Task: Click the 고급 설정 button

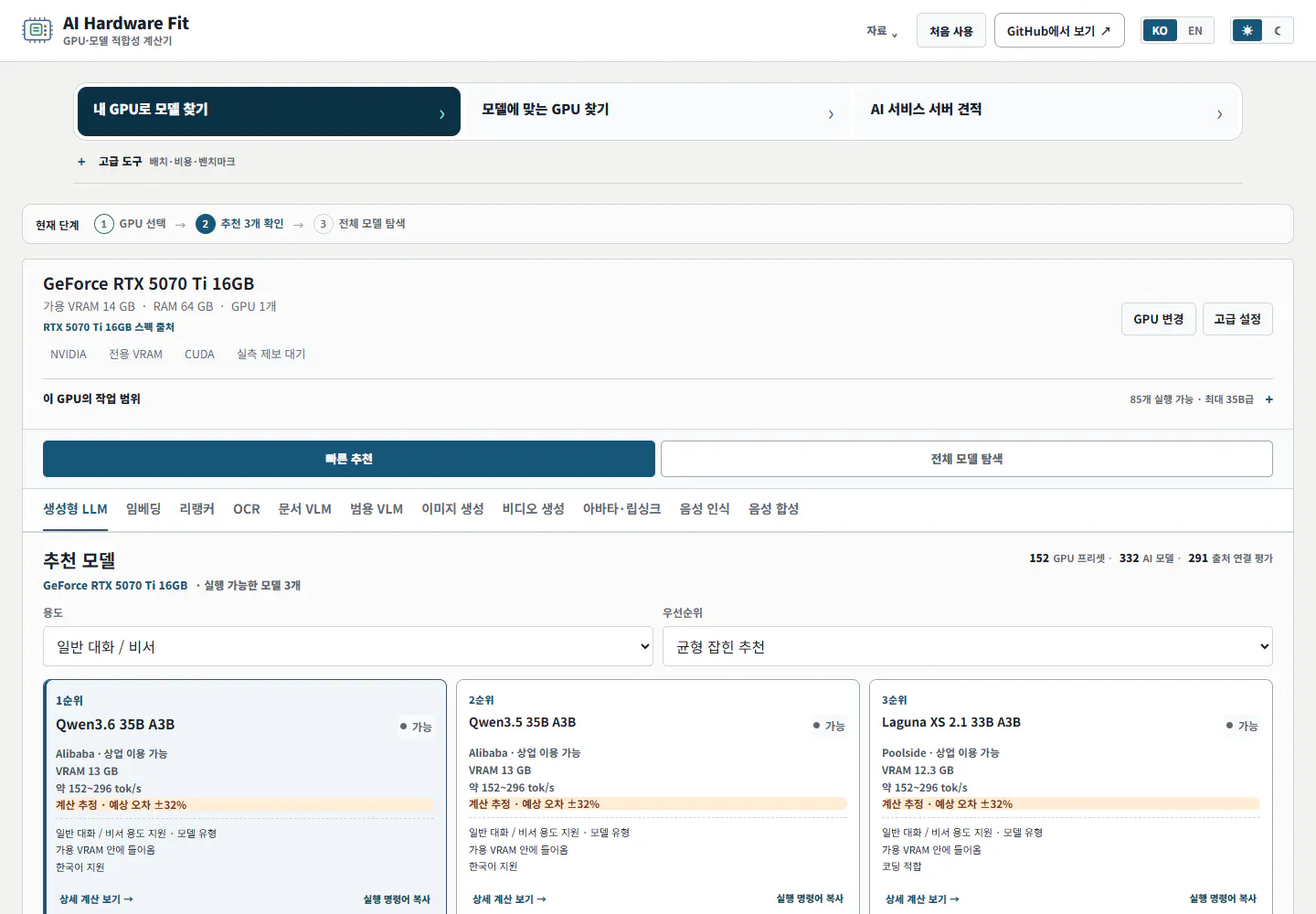Action: pyautogui.click(x=1237, y=319)
